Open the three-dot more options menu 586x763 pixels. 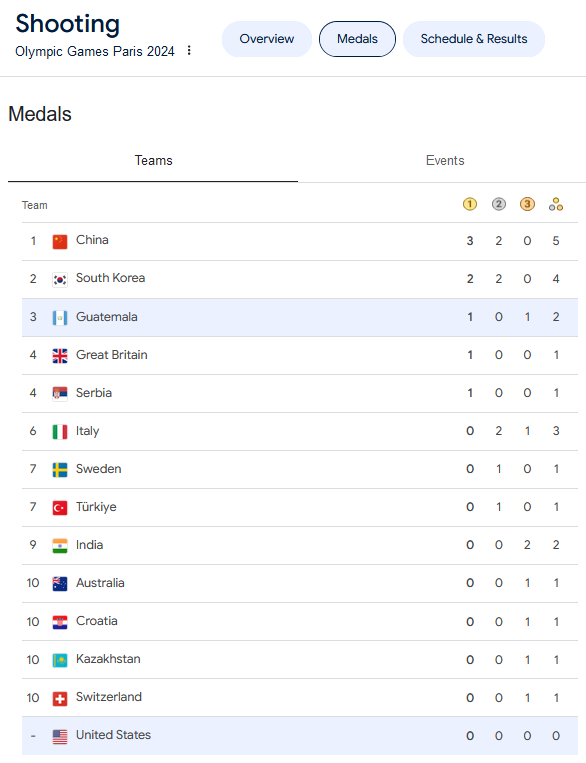(x=189, y=51)
